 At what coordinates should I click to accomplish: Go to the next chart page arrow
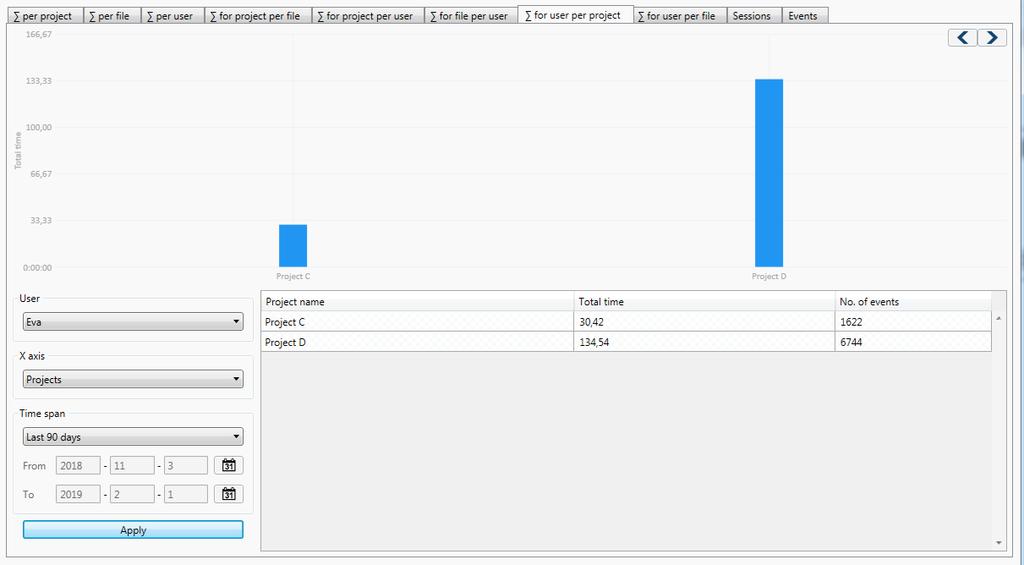click(991, 38)
